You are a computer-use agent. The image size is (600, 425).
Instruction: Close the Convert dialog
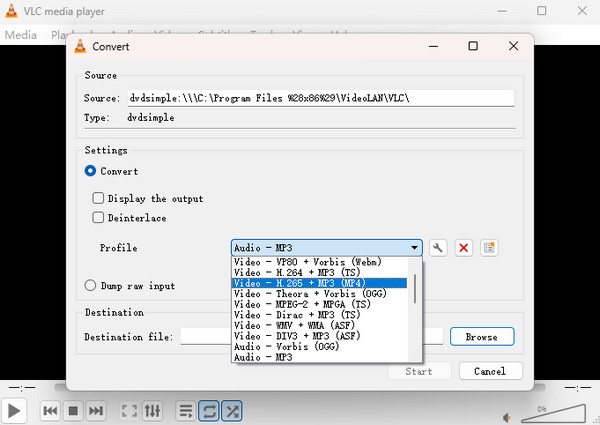pos(514,46)
